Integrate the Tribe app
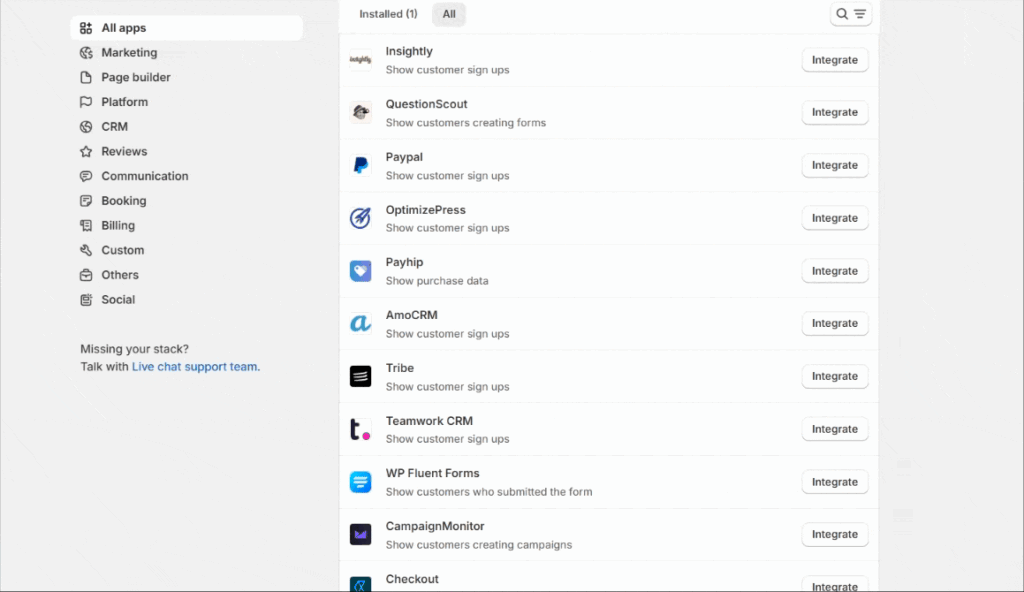 pos(835,376)
